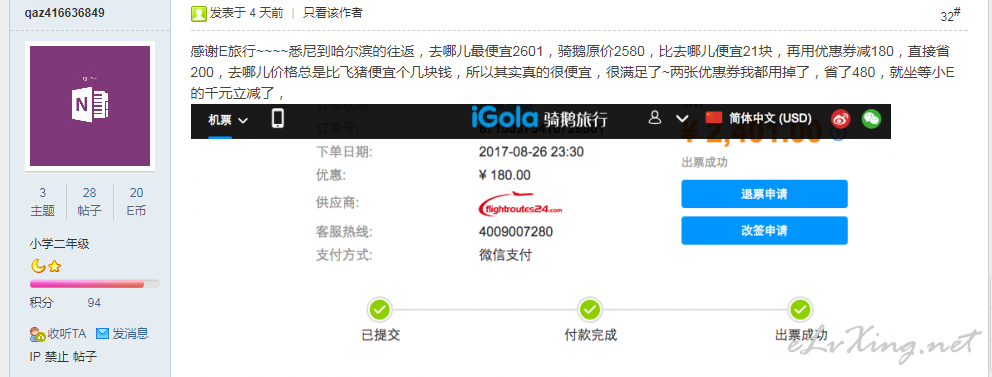
Task: Click the 微信支付 payment method text
Action: (505, 256)
